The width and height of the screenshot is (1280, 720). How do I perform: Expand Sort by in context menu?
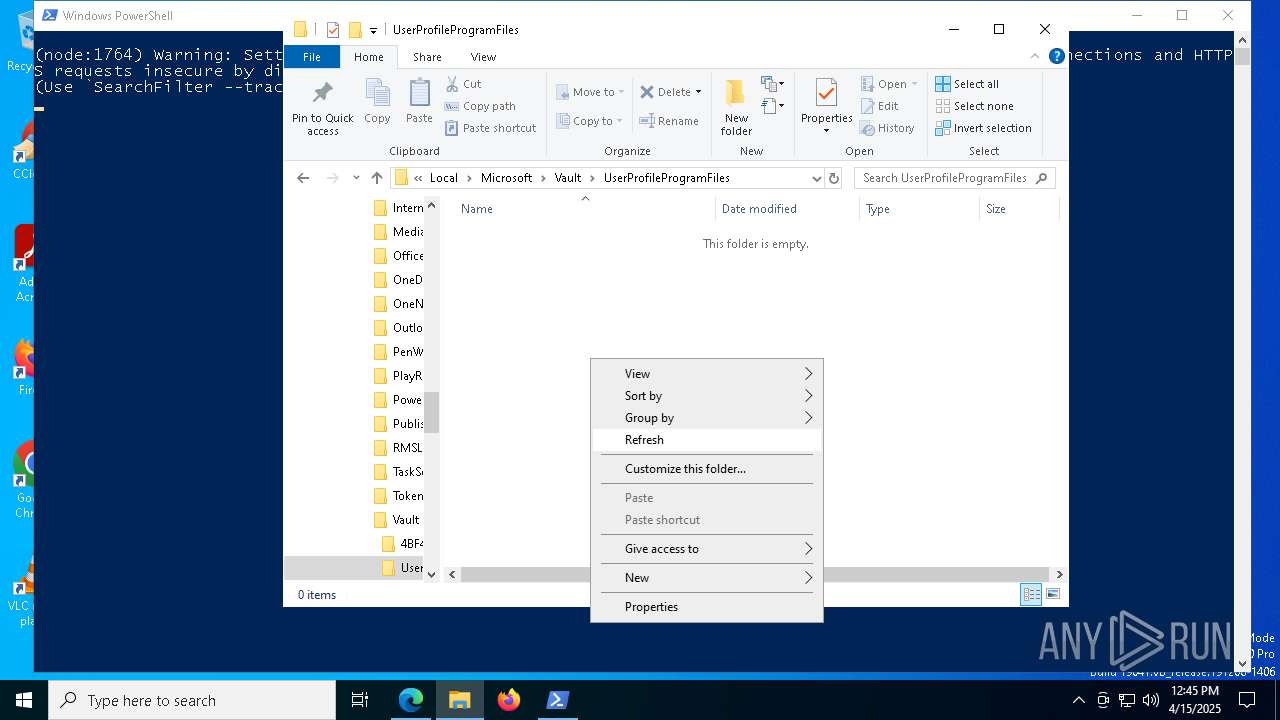pos(707,396)
